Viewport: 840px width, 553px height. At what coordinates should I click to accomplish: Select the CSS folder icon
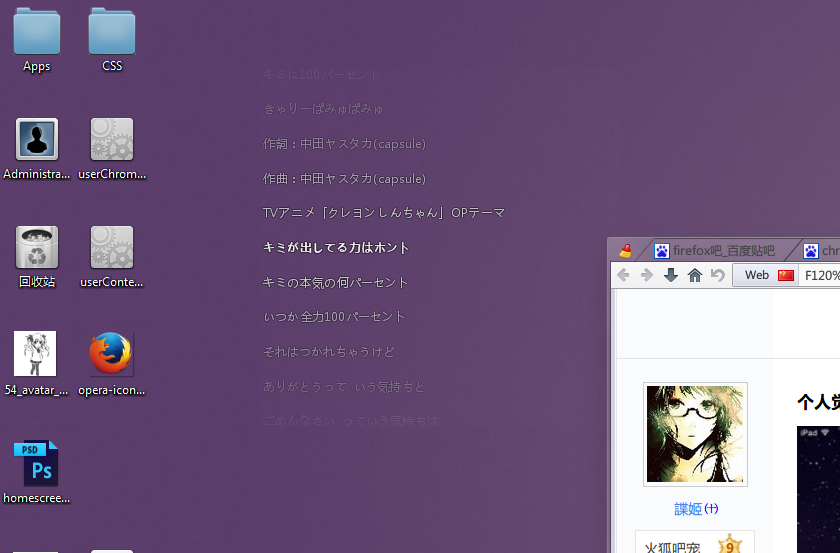pos(112,32)
